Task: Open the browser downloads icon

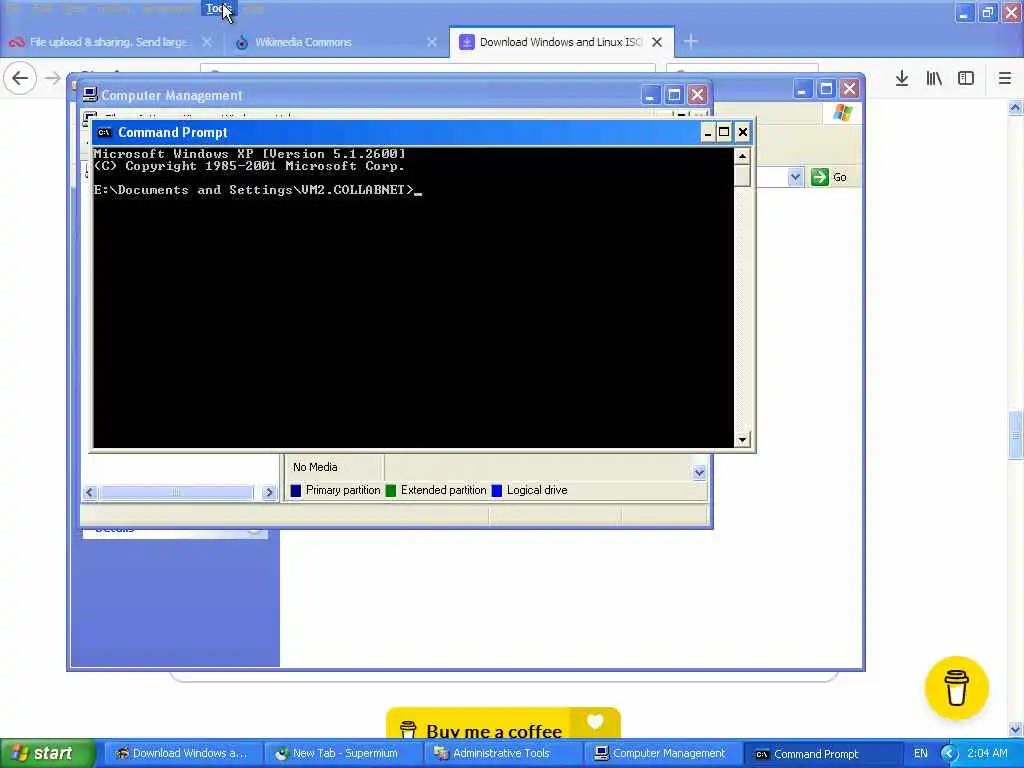Action: [902, 78]
